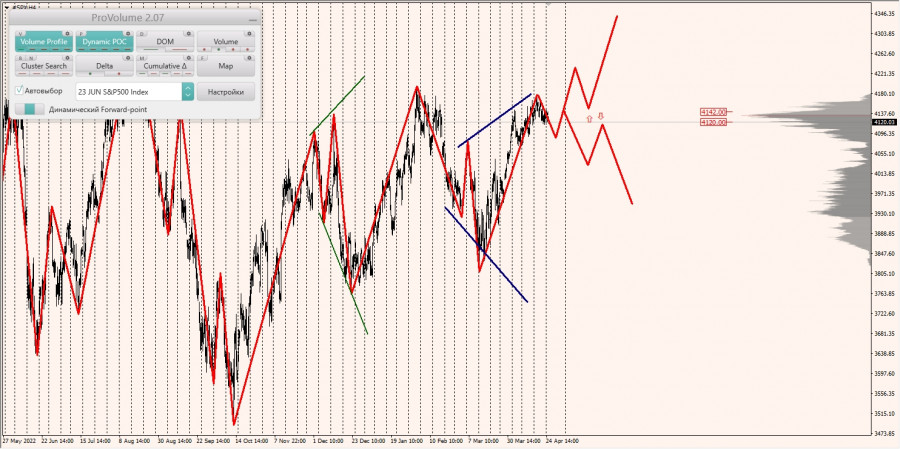
Task: Toggle the Dynamic POC indicator
Action: (x=104, y=41)
